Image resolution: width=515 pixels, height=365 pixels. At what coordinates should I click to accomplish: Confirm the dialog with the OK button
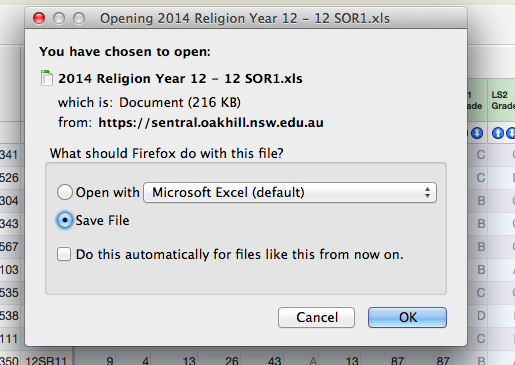tap(407, 317)
